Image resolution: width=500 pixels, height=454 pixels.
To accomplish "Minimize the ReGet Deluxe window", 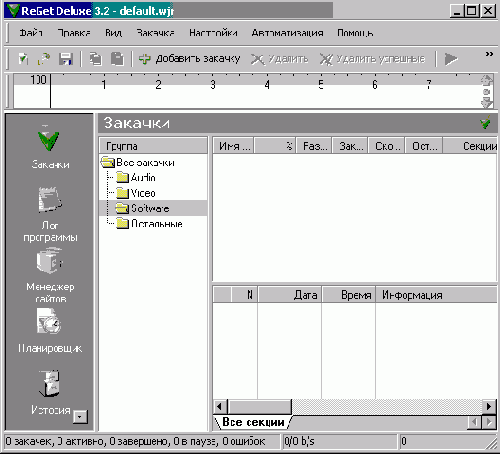I will pos(457,11).
